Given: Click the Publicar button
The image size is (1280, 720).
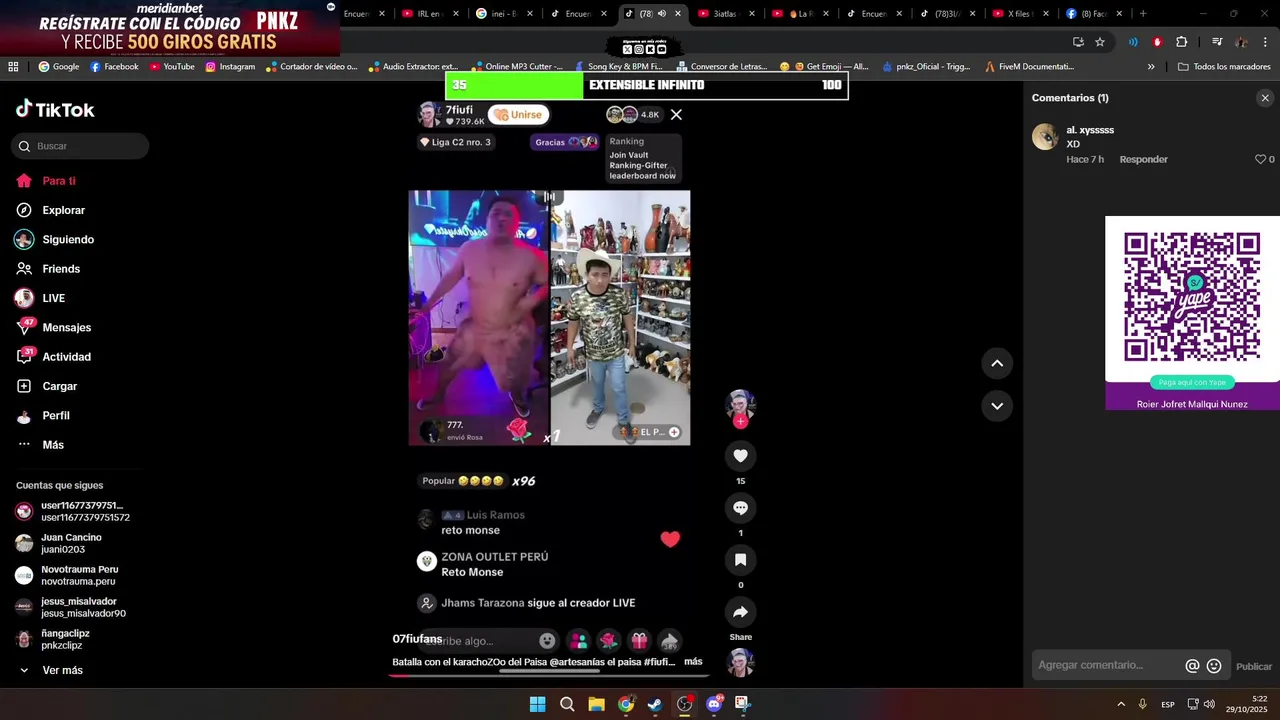Looking at the screenshot, I should coord(1254,667).
